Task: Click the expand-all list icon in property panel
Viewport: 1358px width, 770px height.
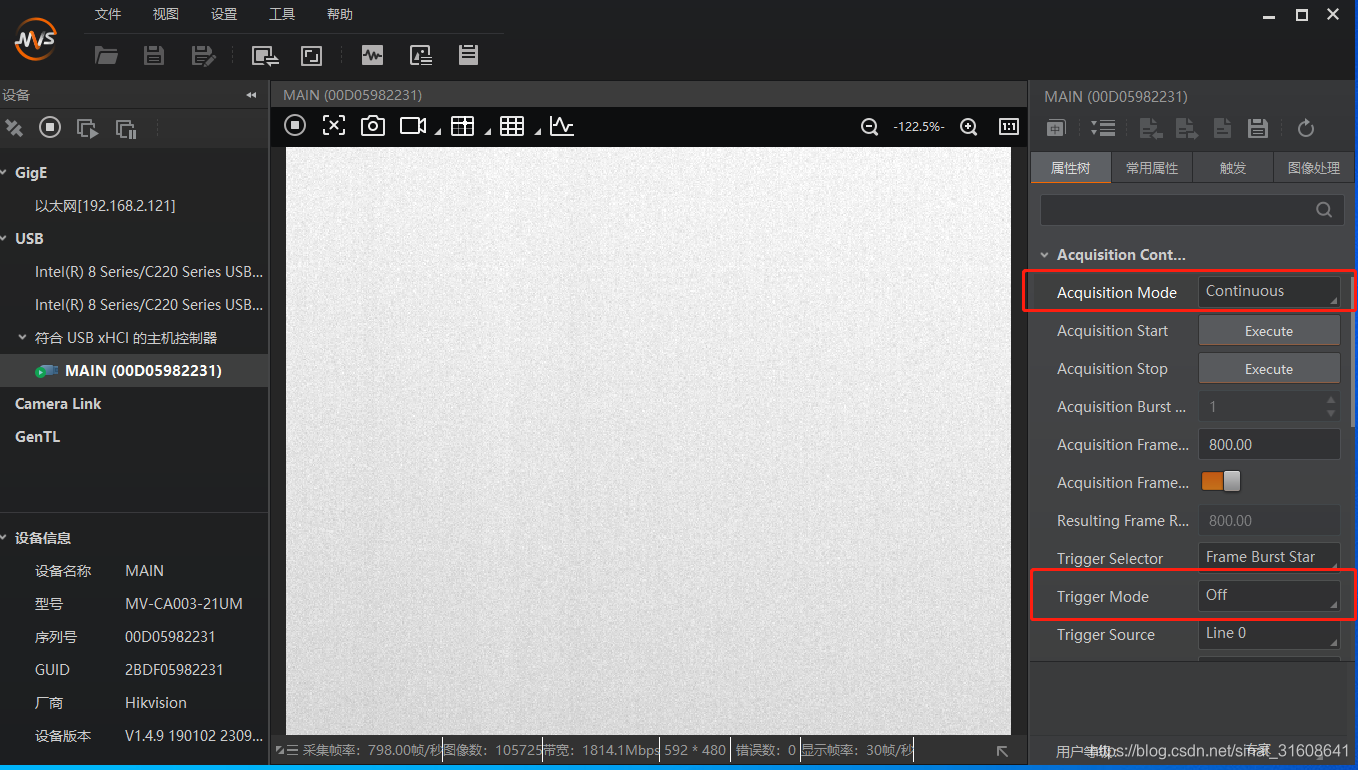Action: [1103, 128]
